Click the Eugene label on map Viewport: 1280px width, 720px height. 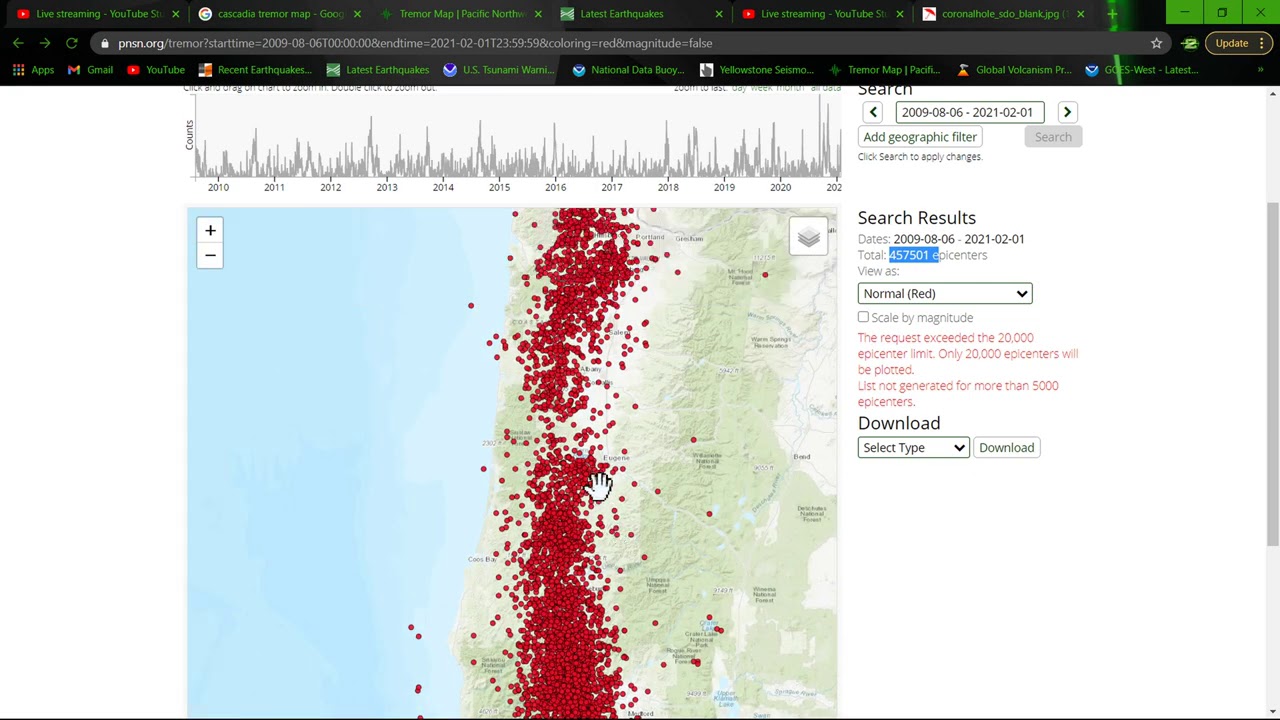(x=616, y=458)
